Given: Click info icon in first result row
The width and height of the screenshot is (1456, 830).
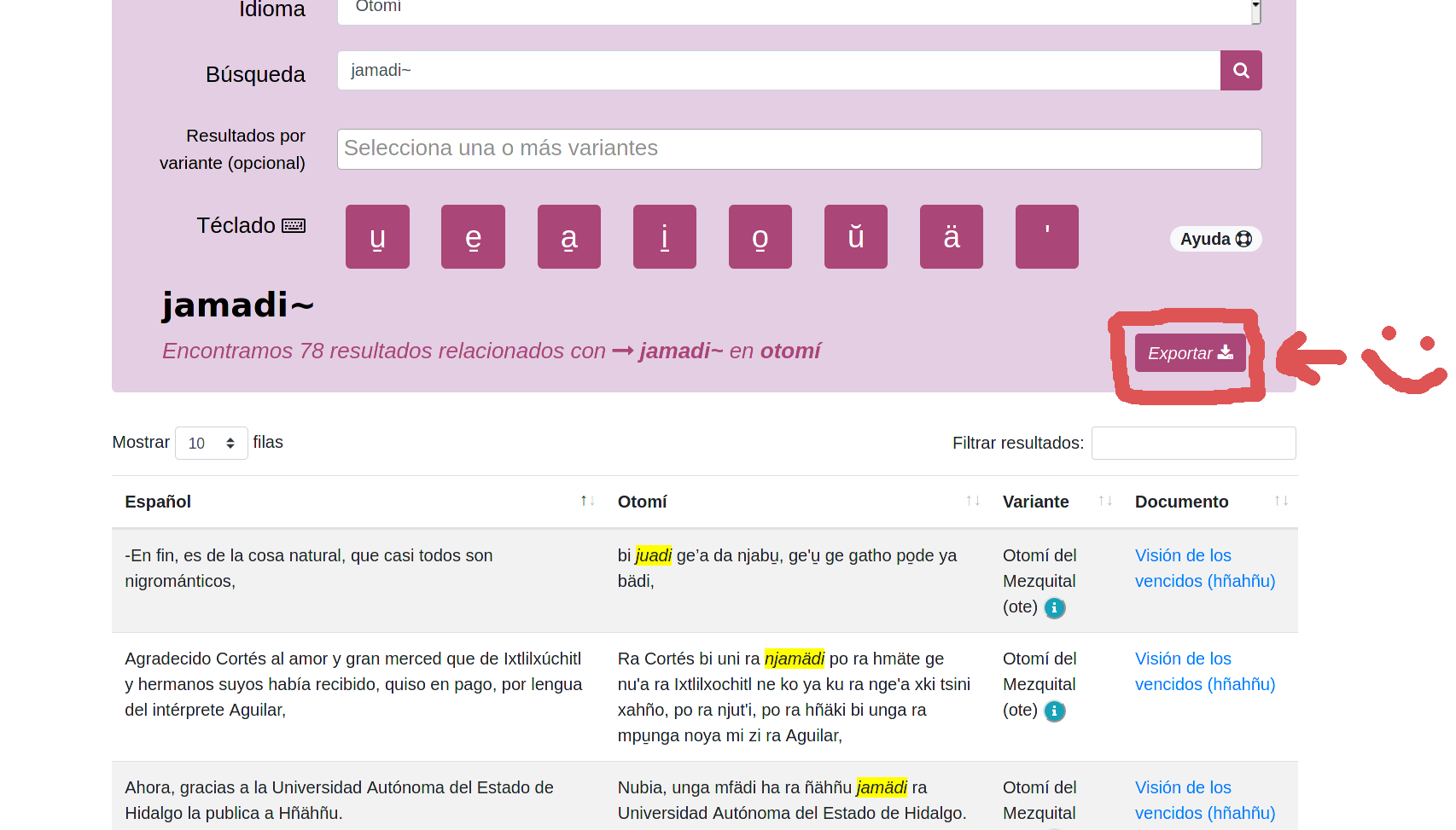Looking at the screenshot, I should point(1055,608).
